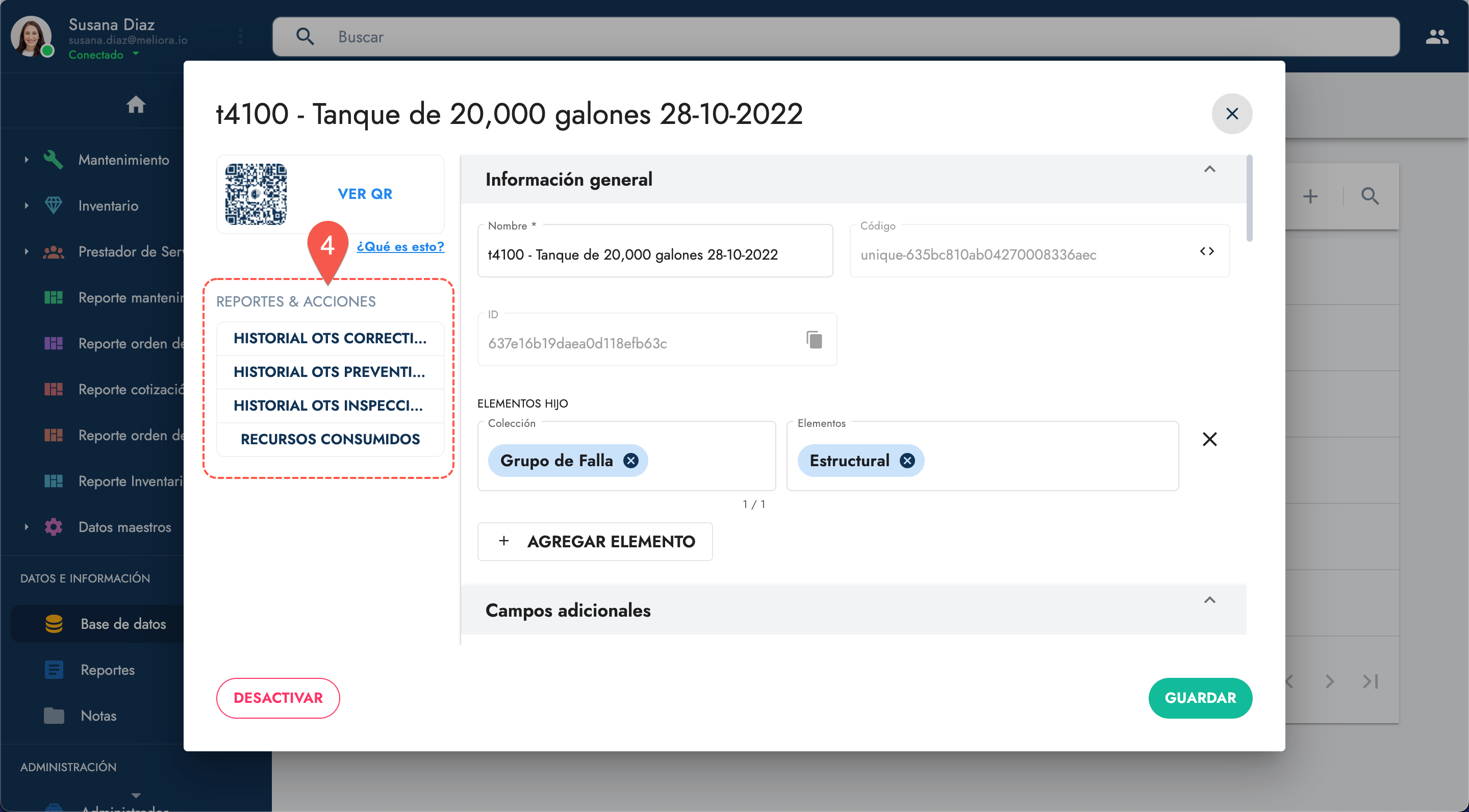Image resolution: width=1469 pixels, height=812 pixels.
Task: Open Reporte cotización in sidebar
Action: 113,390
